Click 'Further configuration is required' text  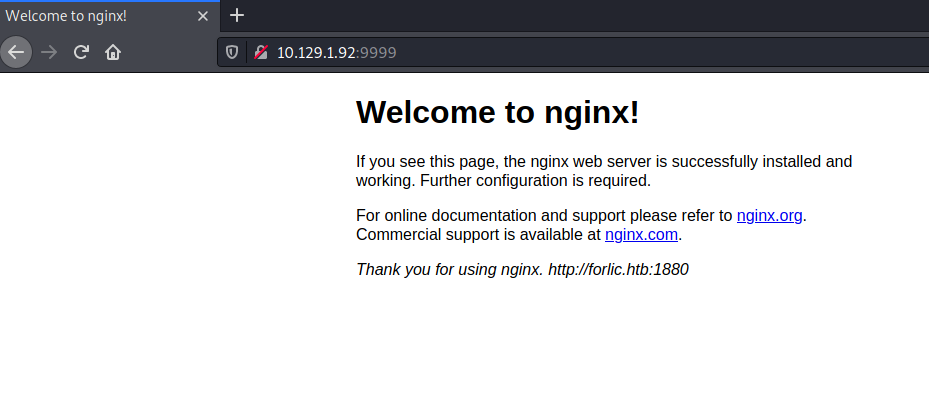pyautogui.click(x=536, y=181)
